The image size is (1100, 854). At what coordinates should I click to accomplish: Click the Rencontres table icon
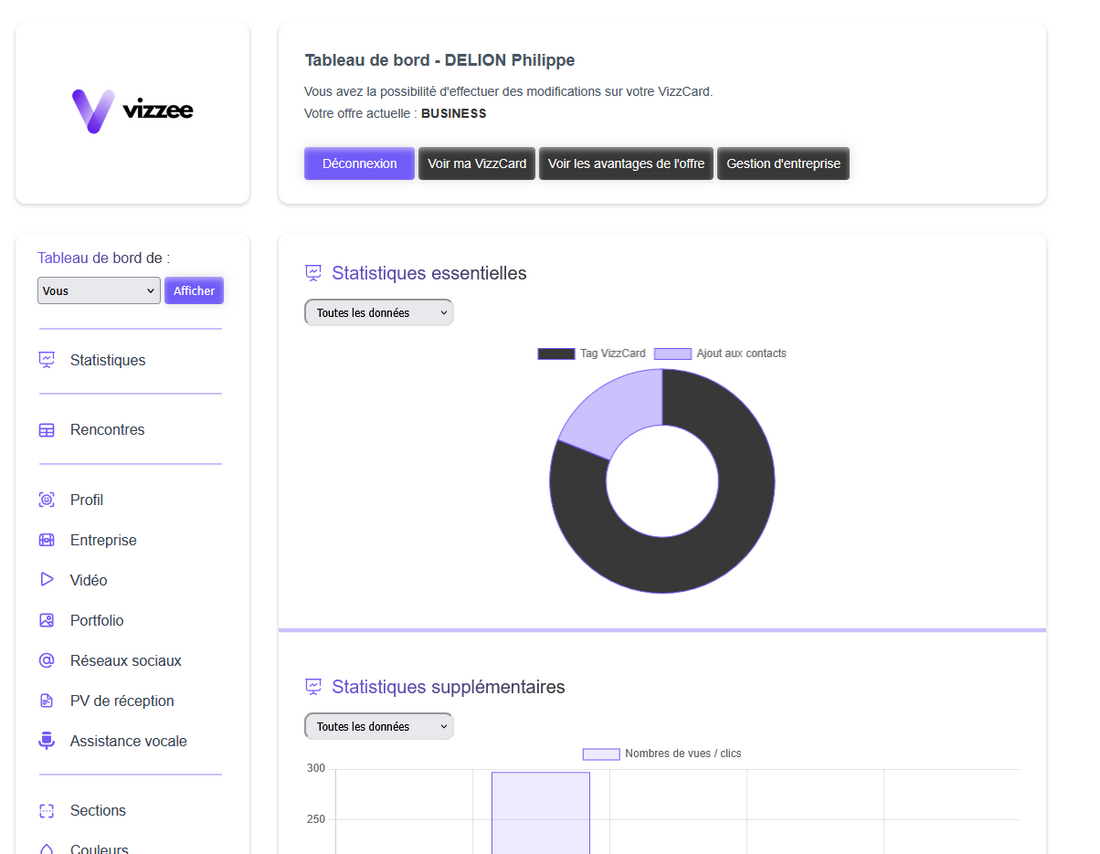(x=46, y=430)
